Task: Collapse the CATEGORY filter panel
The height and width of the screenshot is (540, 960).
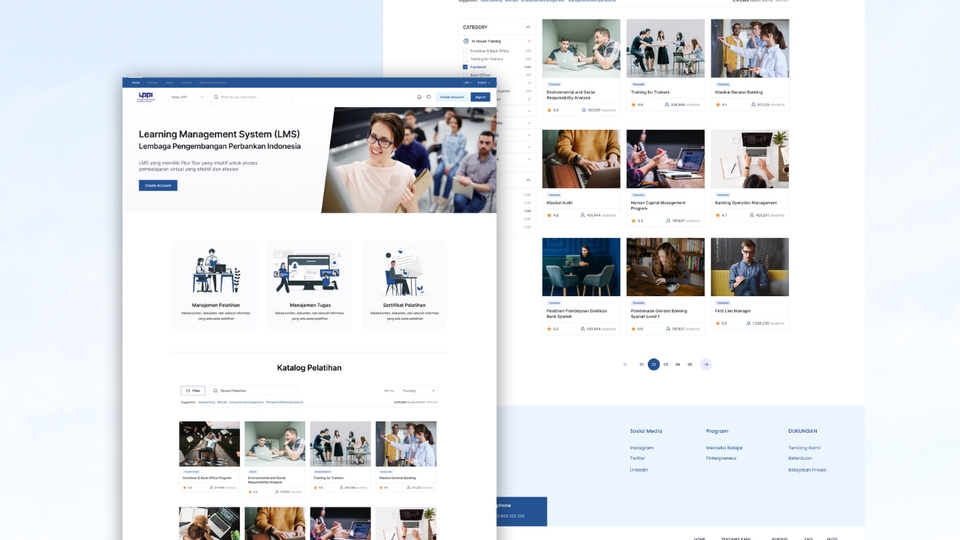Action: [528, 27]
